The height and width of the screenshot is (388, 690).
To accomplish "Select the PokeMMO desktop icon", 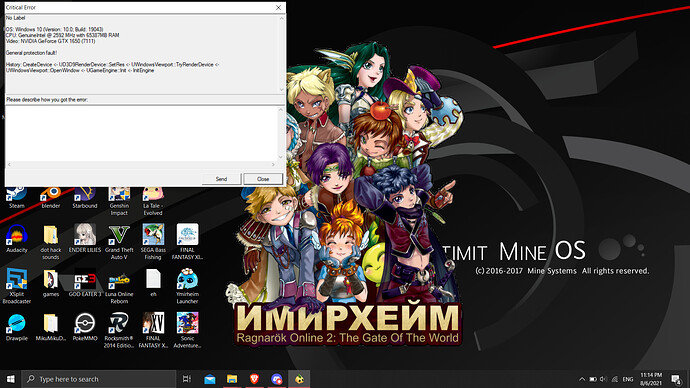I will 85,327.
